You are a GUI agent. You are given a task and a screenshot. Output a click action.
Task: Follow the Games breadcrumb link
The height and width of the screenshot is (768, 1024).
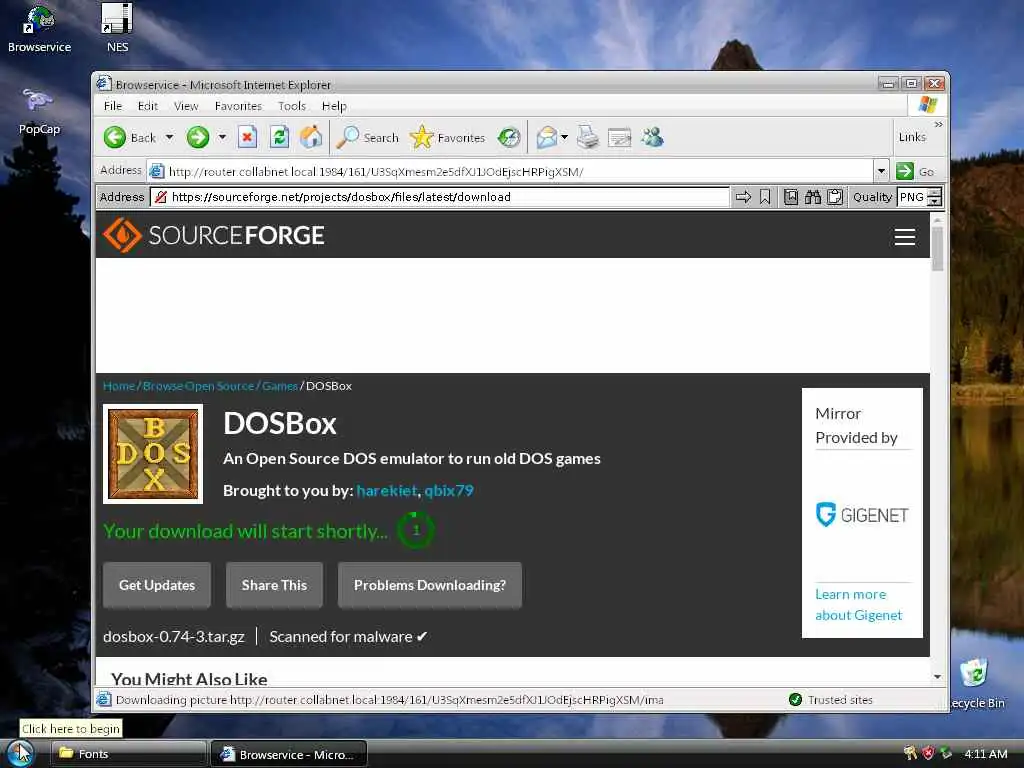click(280, 386)
